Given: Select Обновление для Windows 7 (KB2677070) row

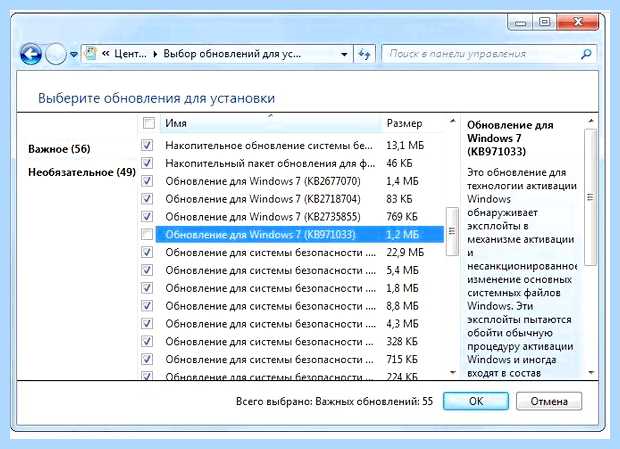Looking at the screenshot, I should click(300, 181).
